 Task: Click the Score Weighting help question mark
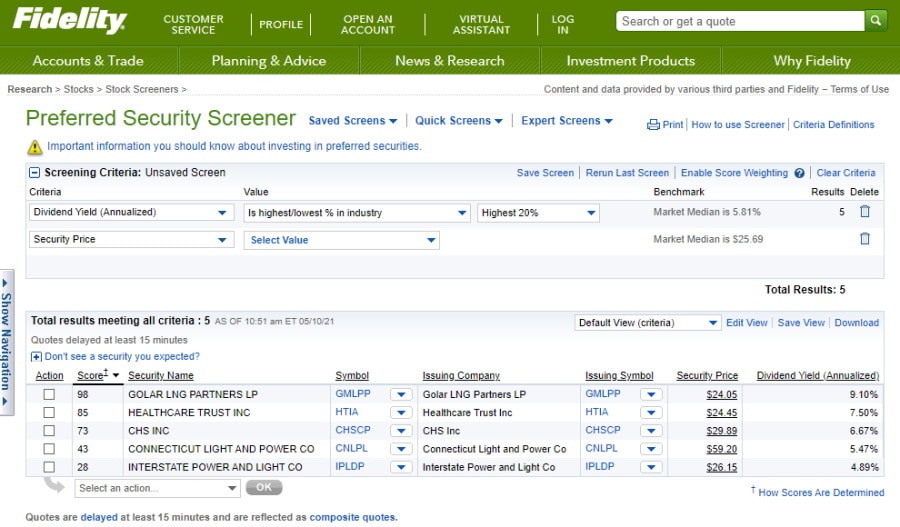tap(799, 173)
